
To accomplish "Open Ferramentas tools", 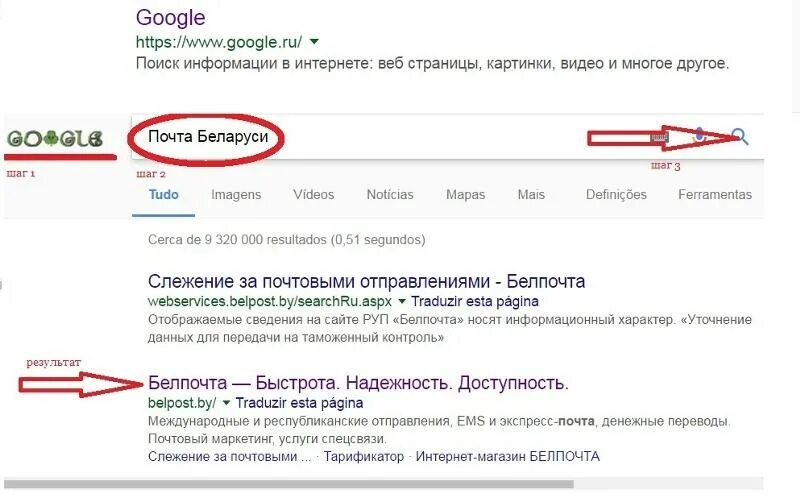I will click(x=715, y=194).
